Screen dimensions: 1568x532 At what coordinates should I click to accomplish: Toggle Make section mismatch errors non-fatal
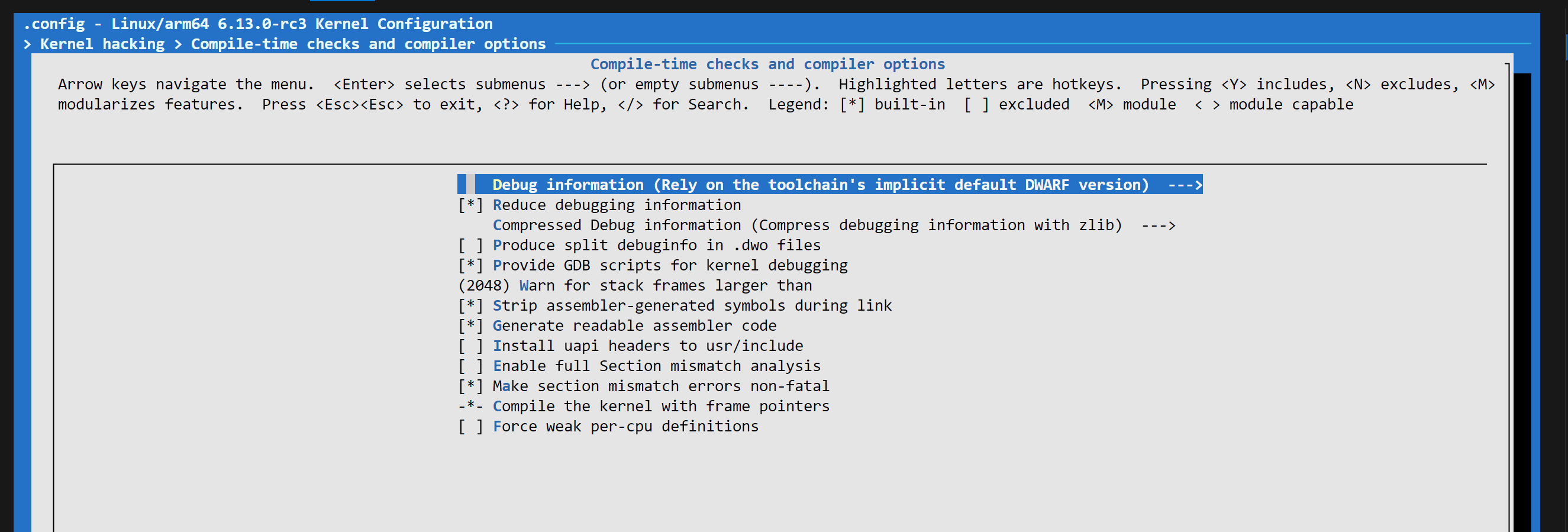click(470, 386)
